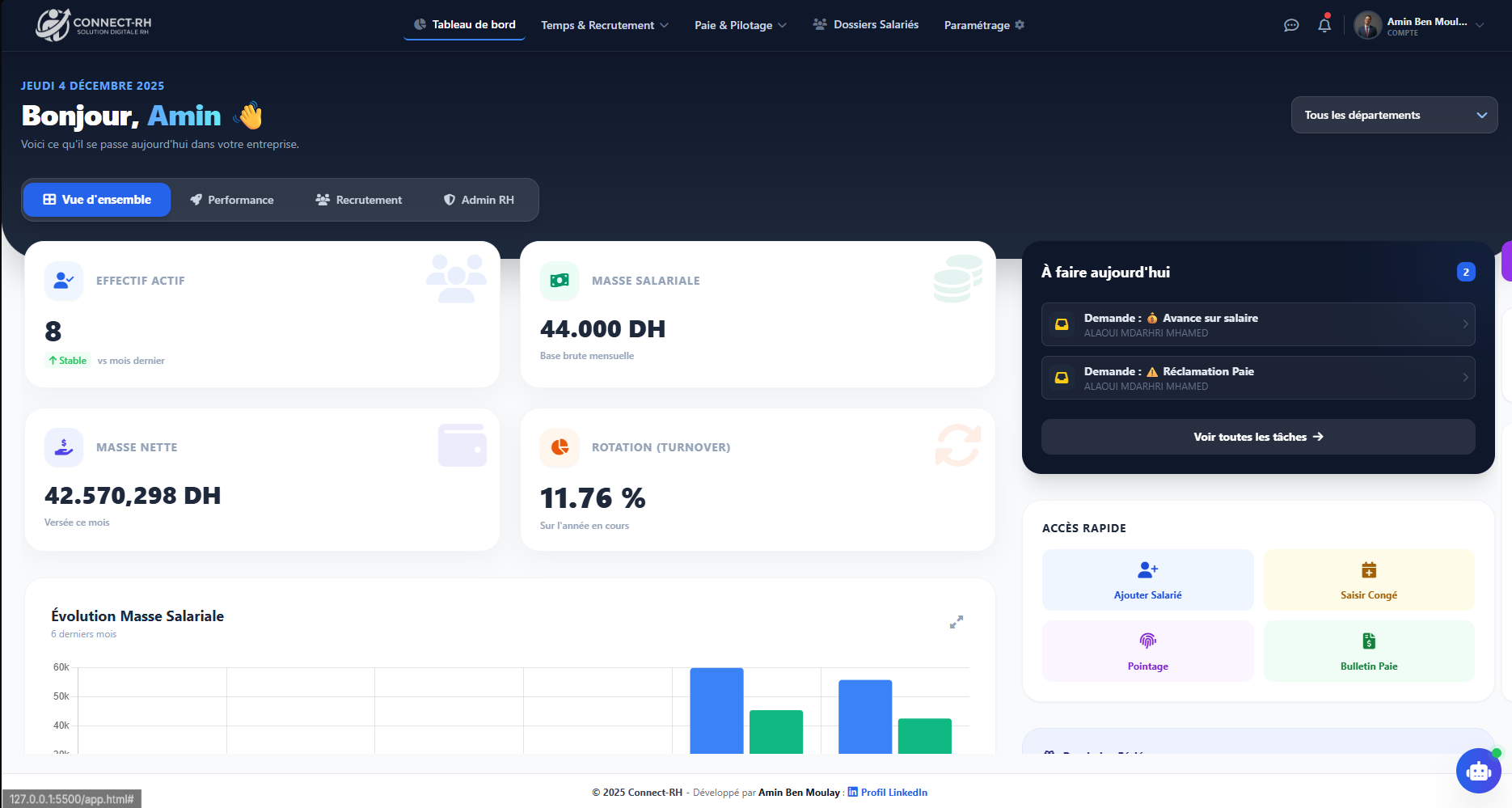Open the Tous les départements dropdown
The width and height of the screenshot is (1512, 808).
pos(1394,115)
